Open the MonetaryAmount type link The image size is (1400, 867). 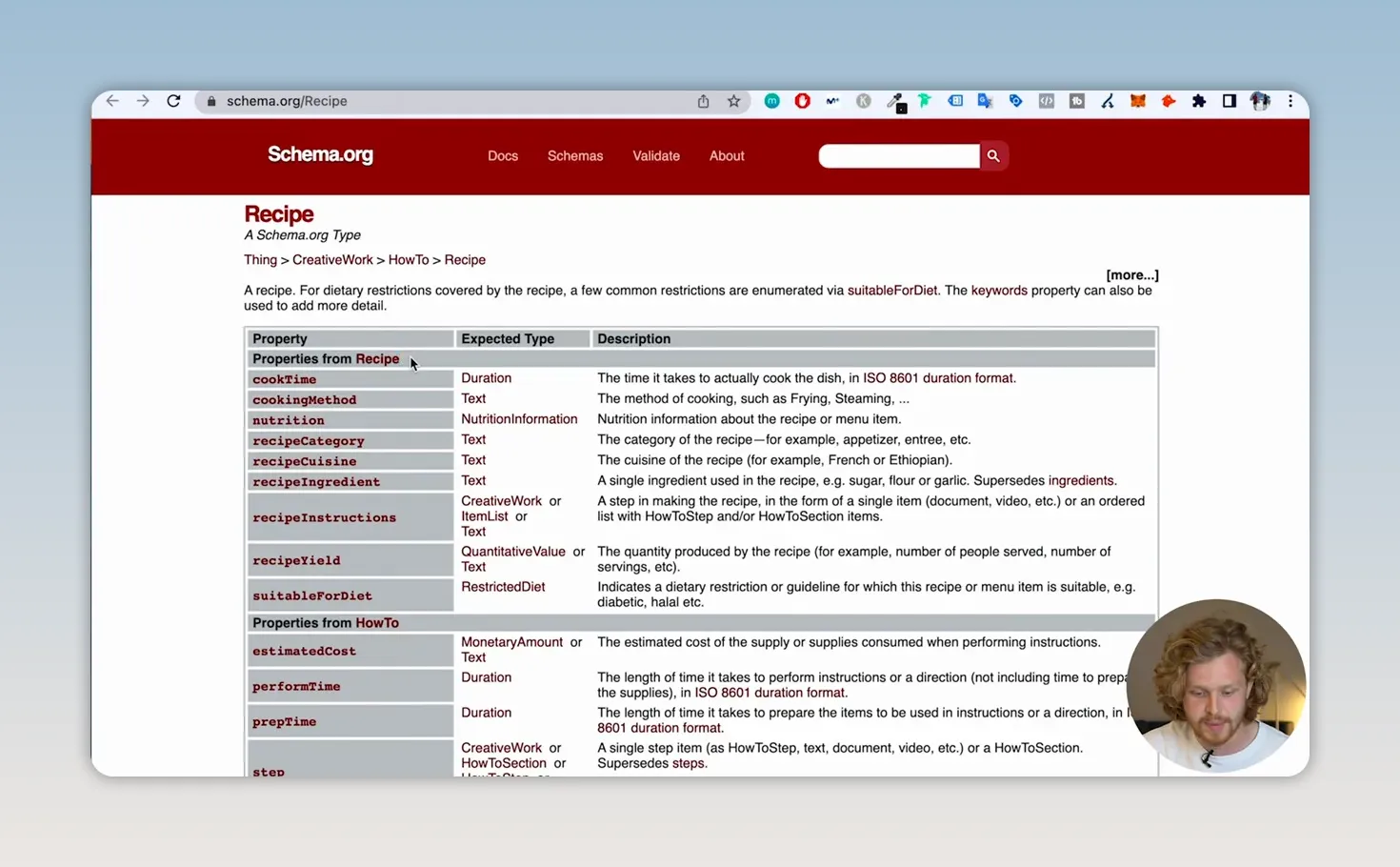coord(512,642)
